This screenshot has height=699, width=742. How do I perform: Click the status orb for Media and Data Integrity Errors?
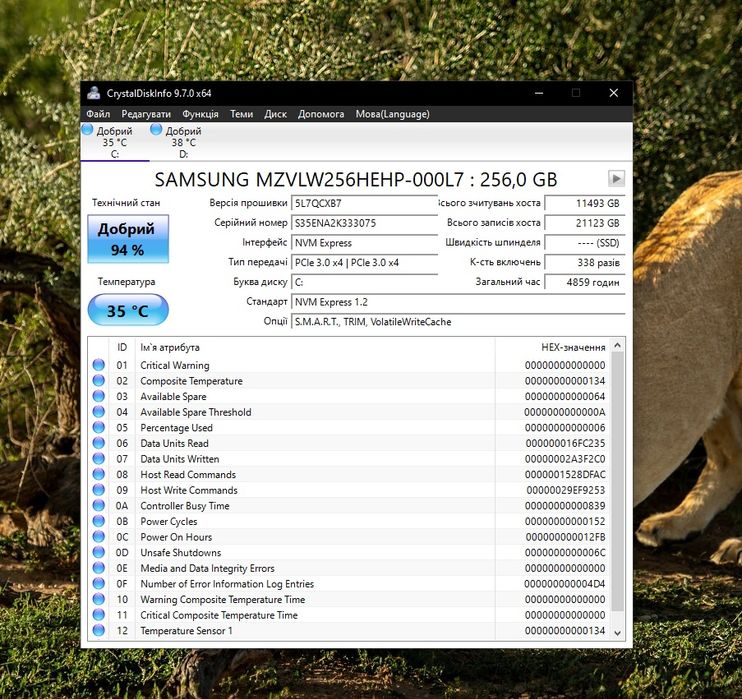[98, 568]
